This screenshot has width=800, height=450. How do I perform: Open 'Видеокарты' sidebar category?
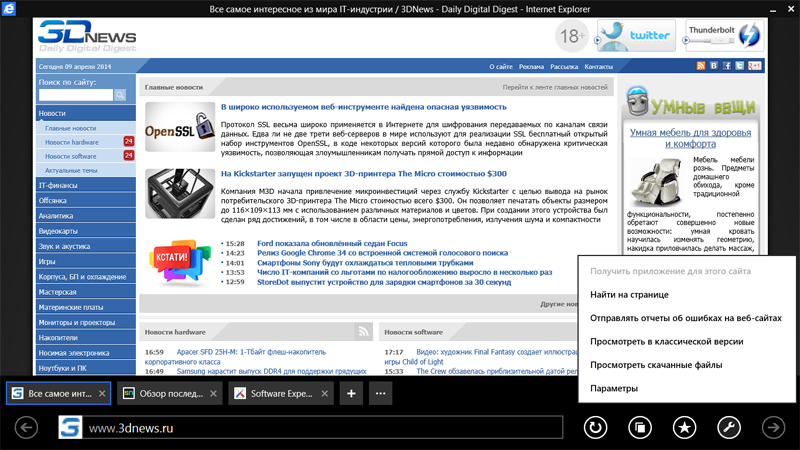(86, 231)
